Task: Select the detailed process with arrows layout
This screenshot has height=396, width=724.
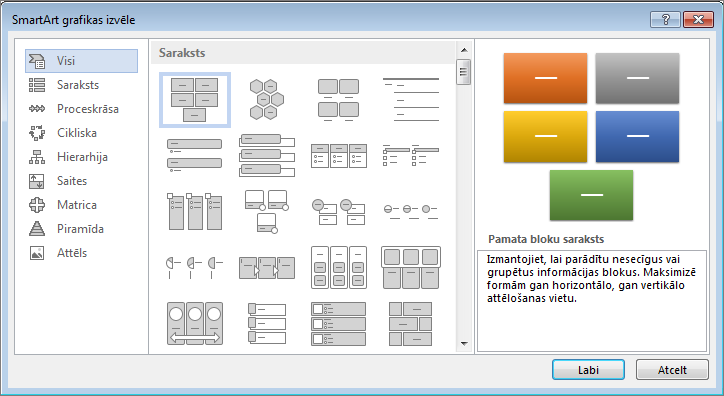Action: pyautogui.click(x=266, y=268)
